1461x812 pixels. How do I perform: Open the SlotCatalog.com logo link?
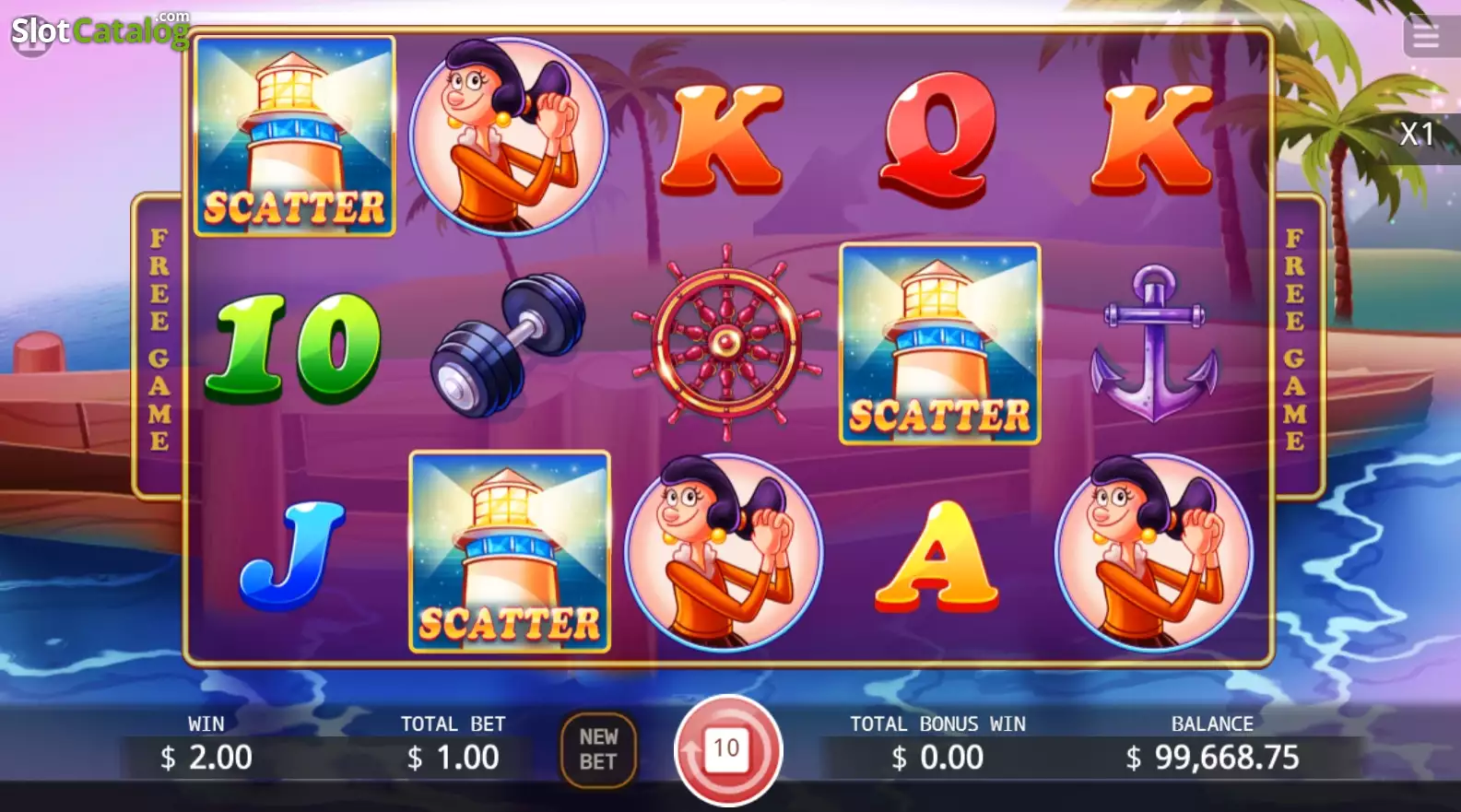[x=100, y=30]
